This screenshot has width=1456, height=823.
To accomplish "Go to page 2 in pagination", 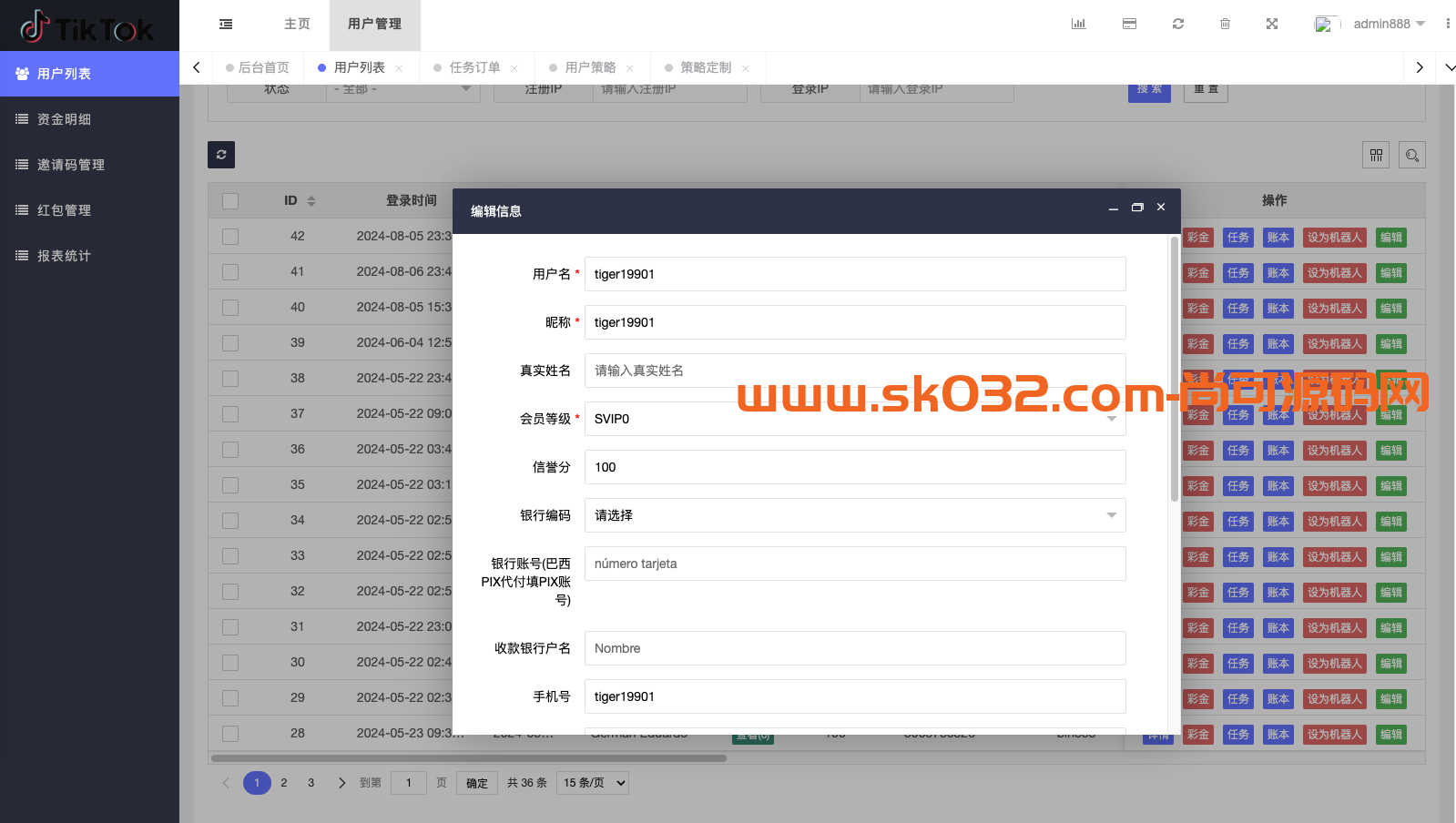I will (284, 783).
